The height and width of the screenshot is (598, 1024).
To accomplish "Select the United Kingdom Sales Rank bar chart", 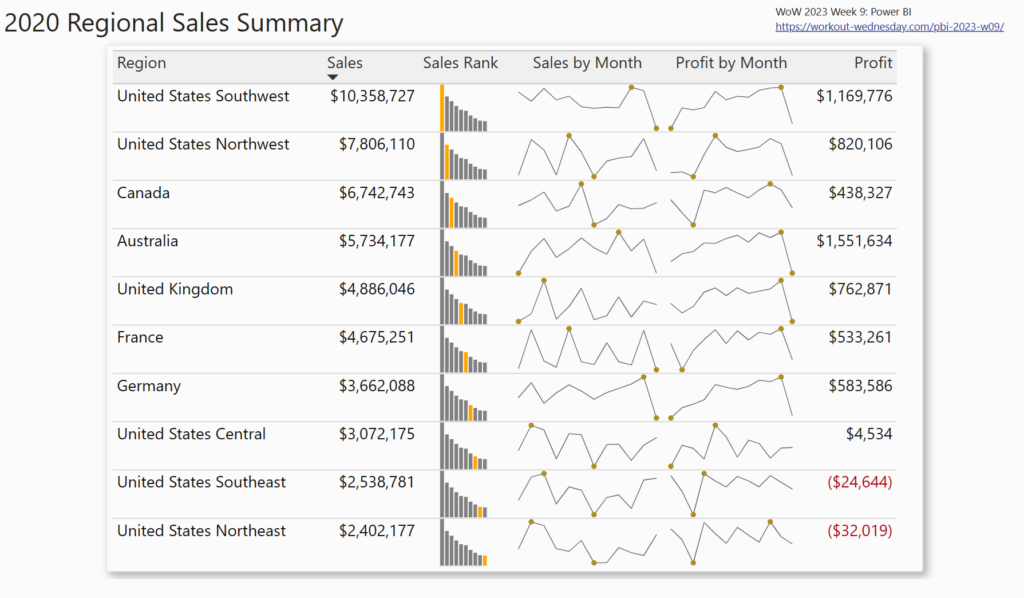I will tap(463, 302).
